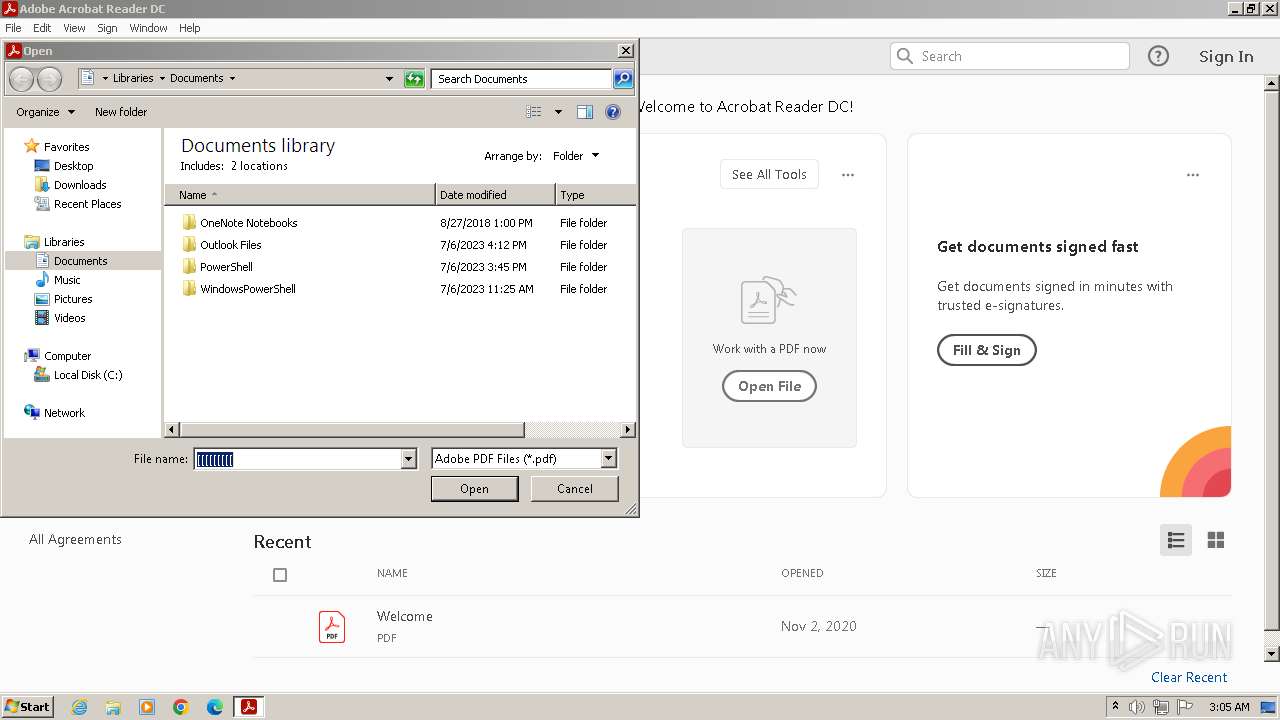Open Acrobat help question mark icon

(1158, 56)
